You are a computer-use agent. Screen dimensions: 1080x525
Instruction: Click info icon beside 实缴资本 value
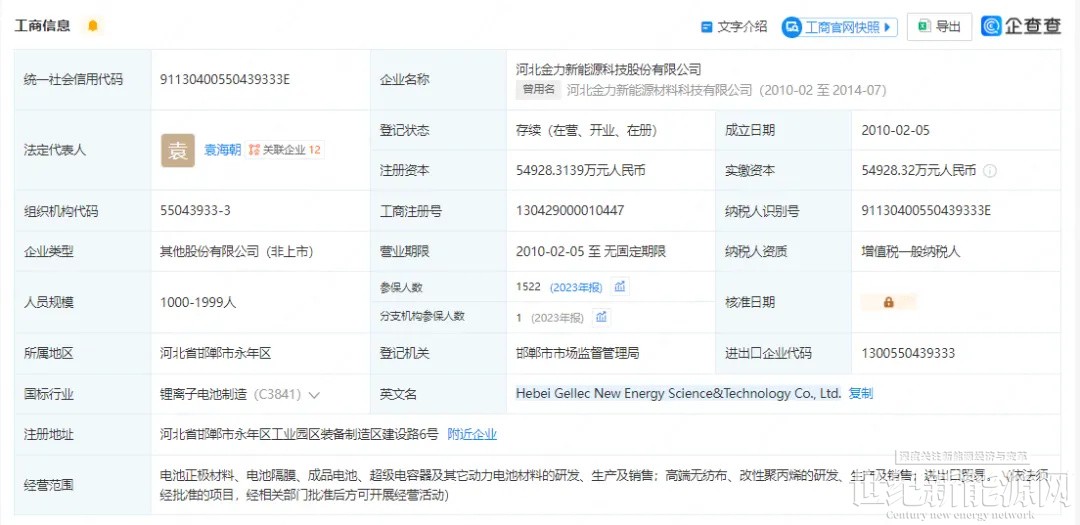coord(990,171)
